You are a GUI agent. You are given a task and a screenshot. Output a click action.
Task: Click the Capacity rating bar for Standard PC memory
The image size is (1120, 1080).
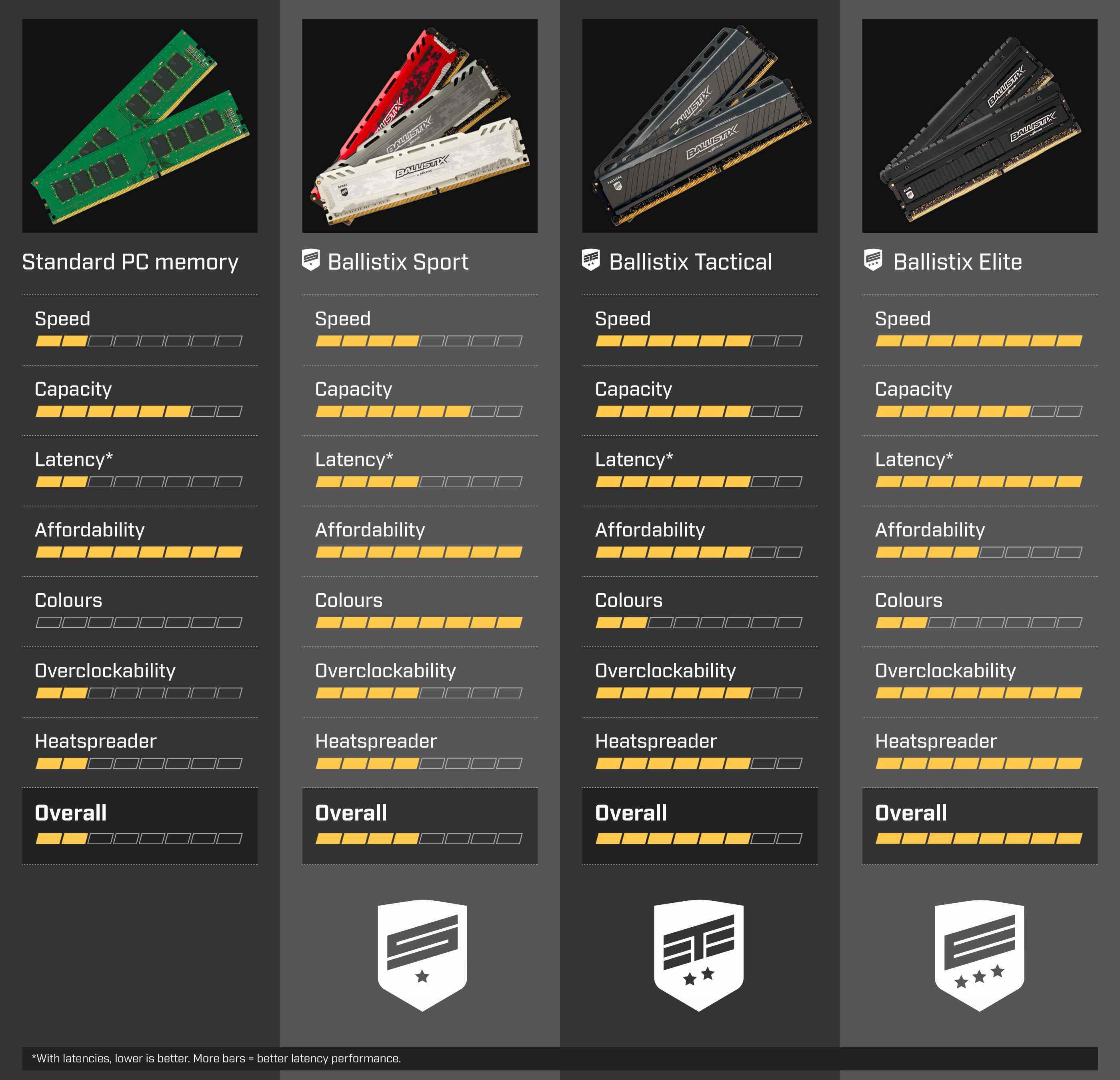pyautogui.click(x=139, y=412)
